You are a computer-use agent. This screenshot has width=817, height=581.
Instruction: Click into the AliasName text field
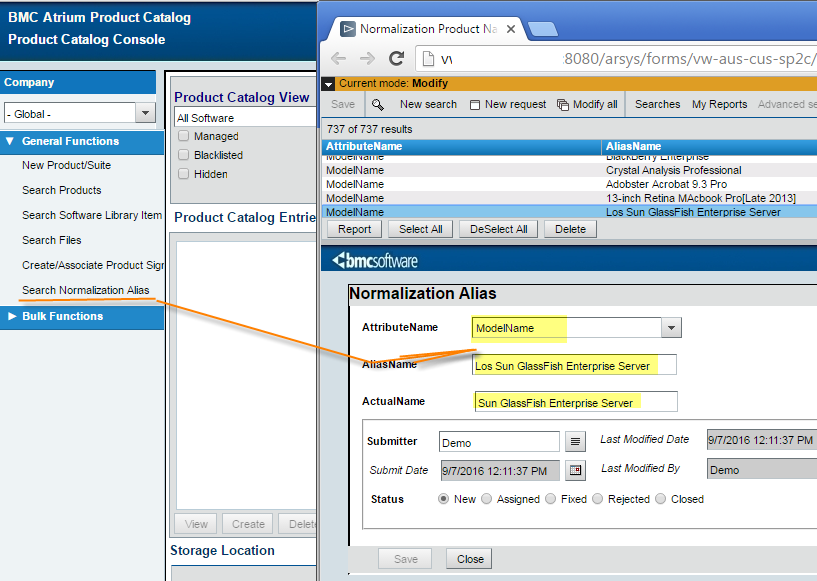(x=574, y=366)
